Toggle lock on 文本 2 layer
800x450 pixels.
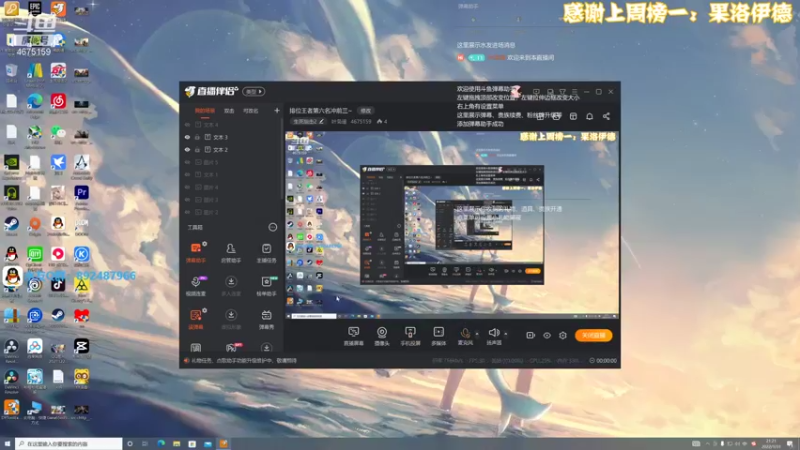pyautogui.click(x=197, y=149)
